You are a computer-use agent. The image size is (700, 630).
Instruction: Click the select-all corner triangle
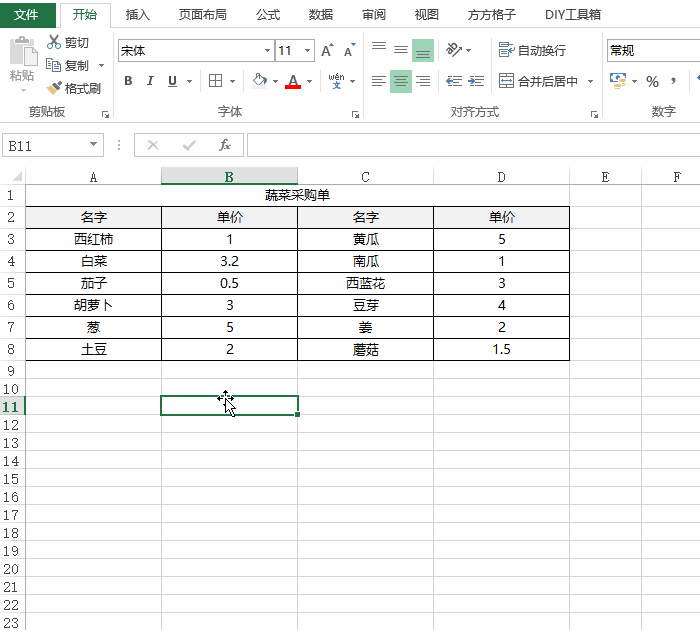click(16, 176)
